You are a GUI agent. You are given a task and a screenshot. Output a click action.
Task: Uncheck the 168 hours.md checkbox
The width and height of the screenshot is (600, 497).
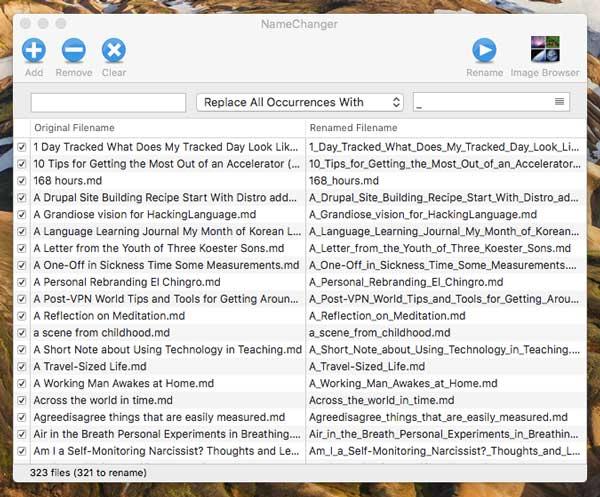[22, 181]
